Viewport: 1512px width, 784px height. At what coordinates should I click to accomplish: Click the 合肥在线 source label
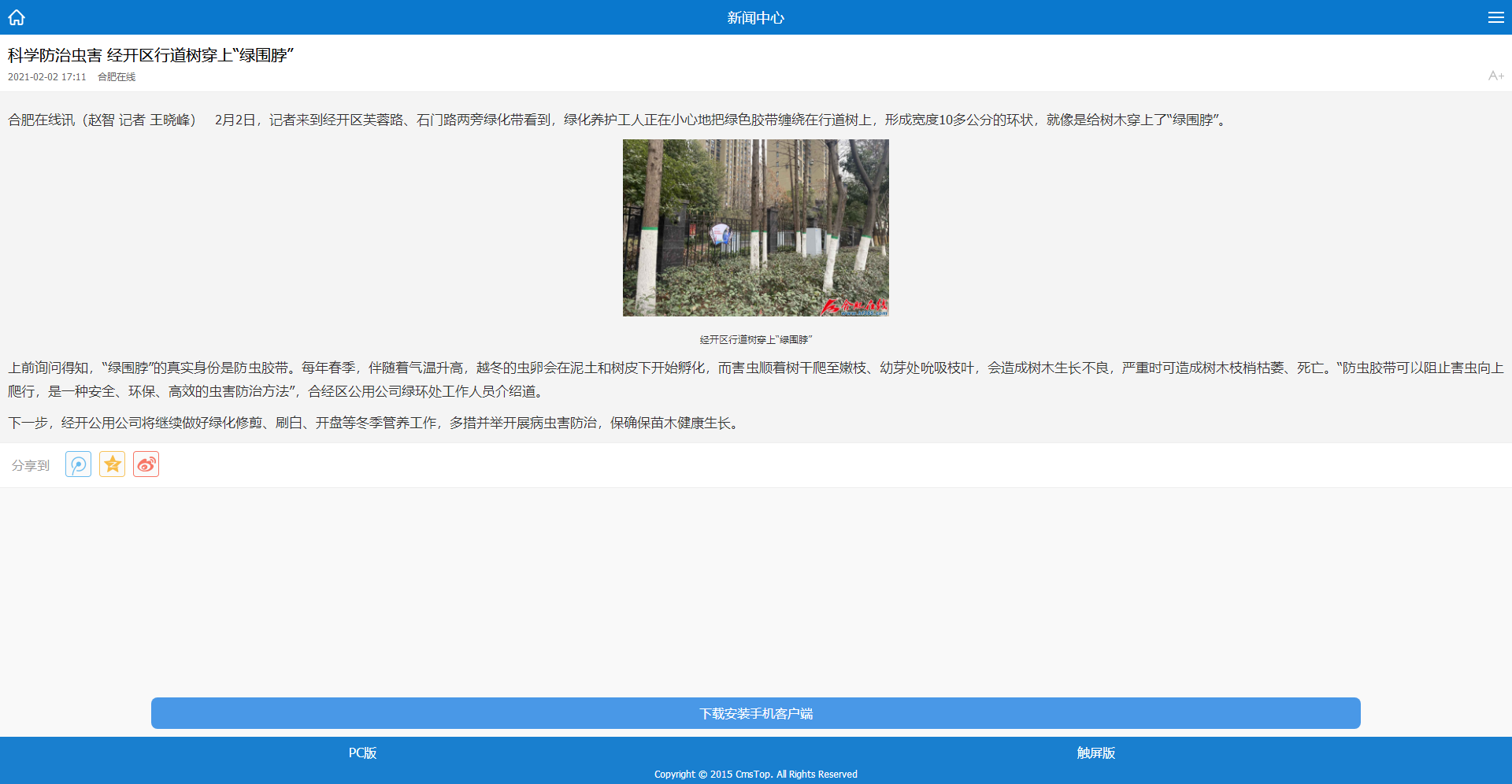(x=117, y=77)
